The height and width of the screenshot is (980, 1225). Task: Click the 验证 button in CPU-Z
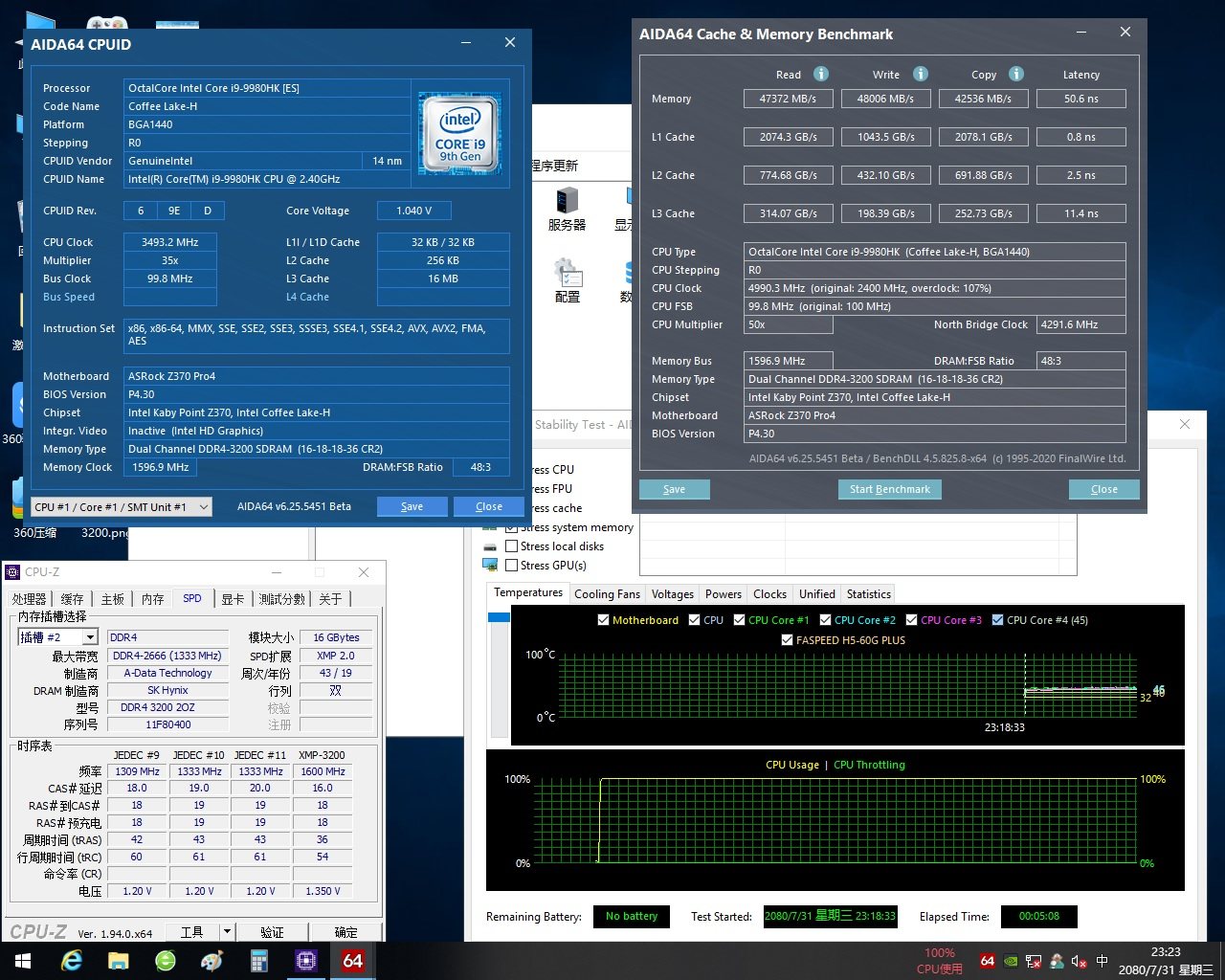pos(273,932)
